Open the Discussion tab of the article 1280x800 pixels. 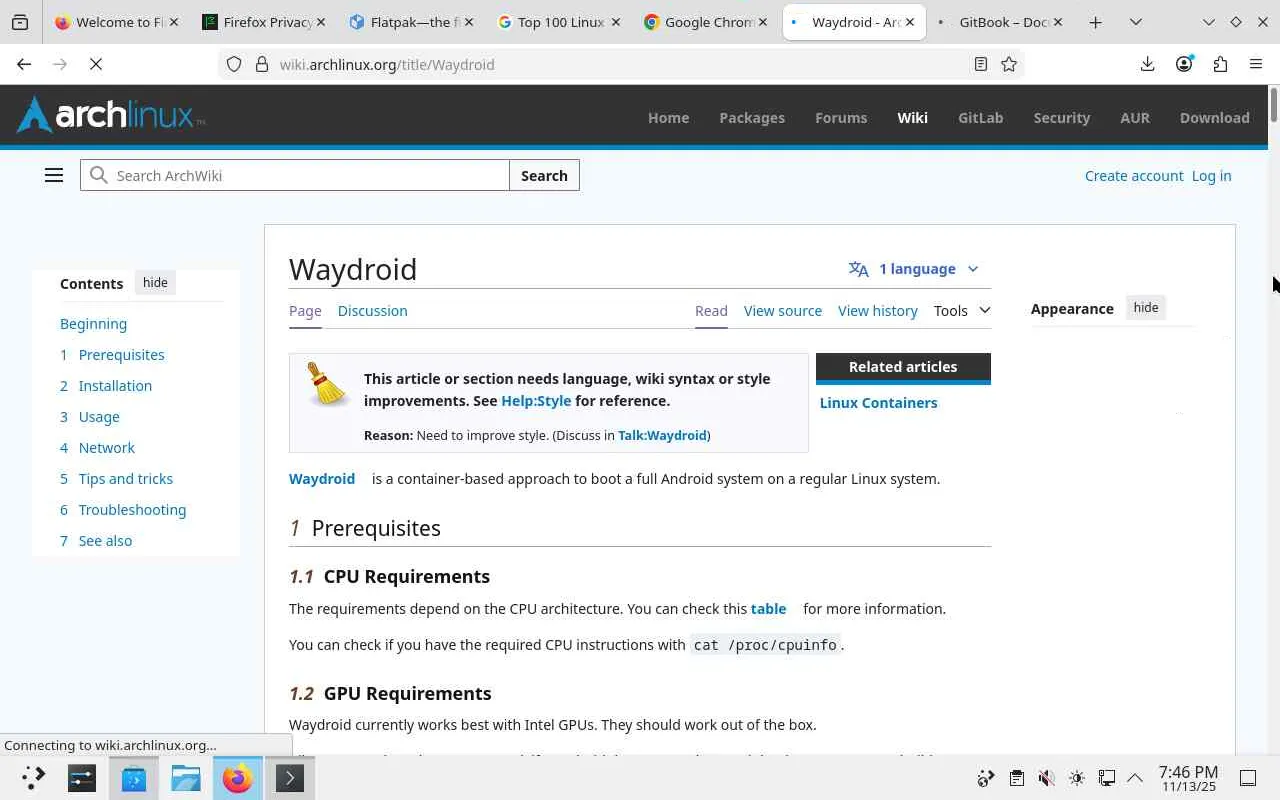tap(372, 311)
